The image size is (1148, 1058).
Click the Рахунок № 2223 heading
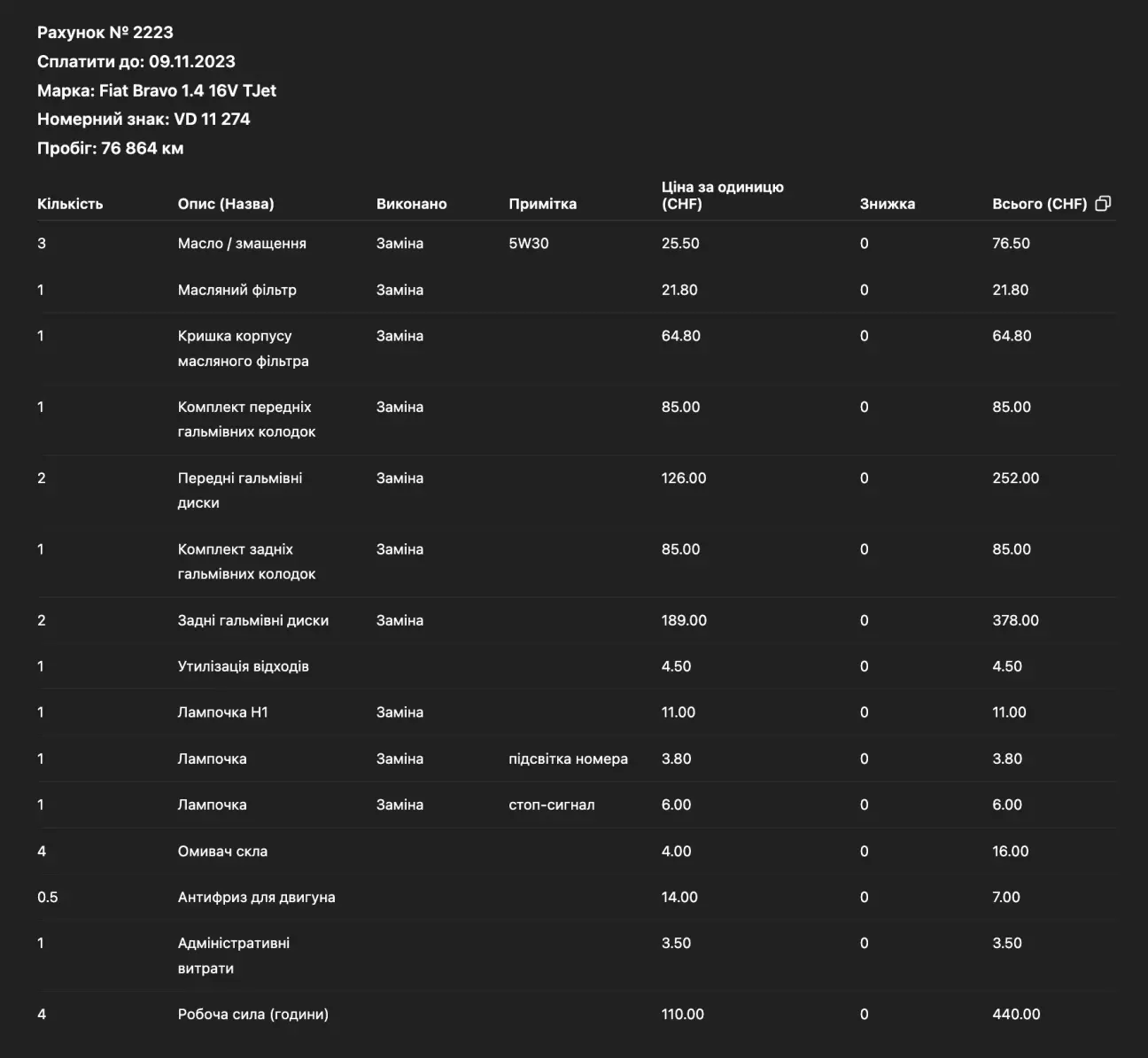click(105, 33)
